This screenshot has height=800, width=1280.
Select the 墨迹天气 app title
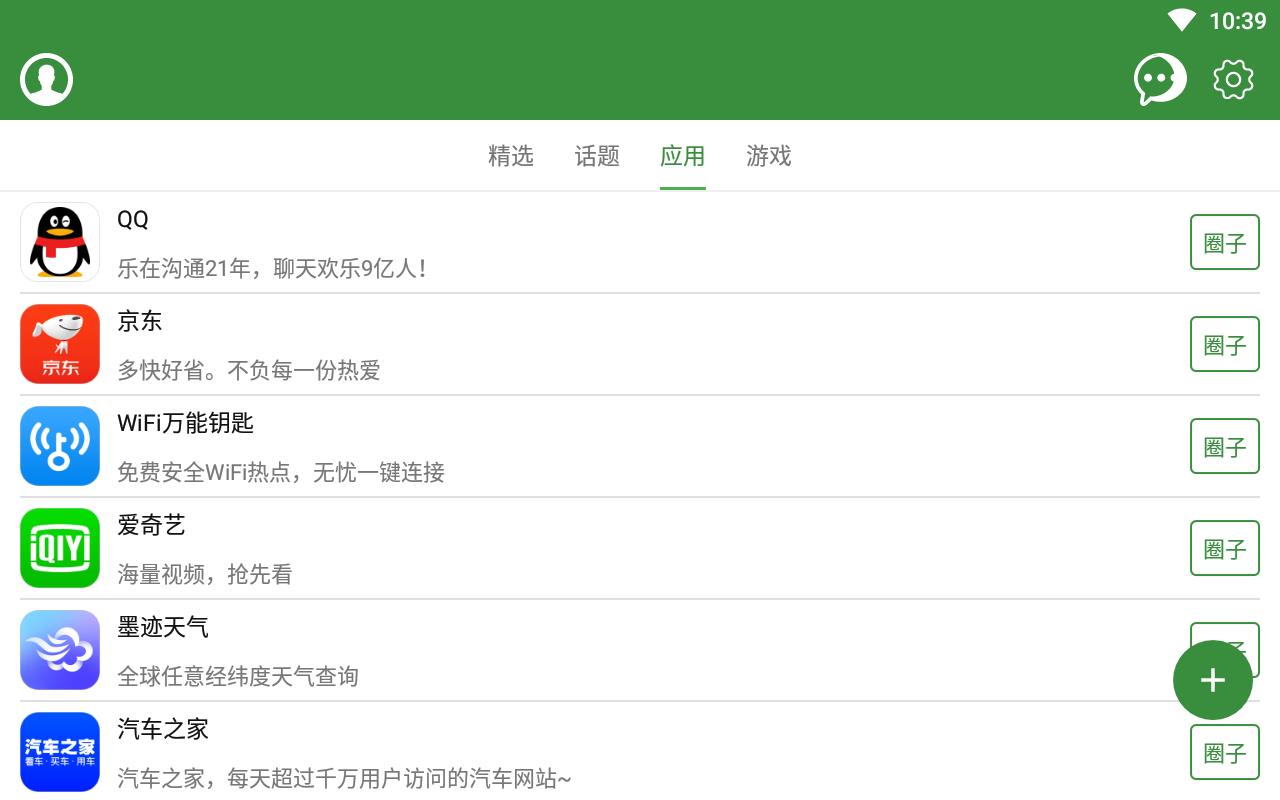coord(163,627)
